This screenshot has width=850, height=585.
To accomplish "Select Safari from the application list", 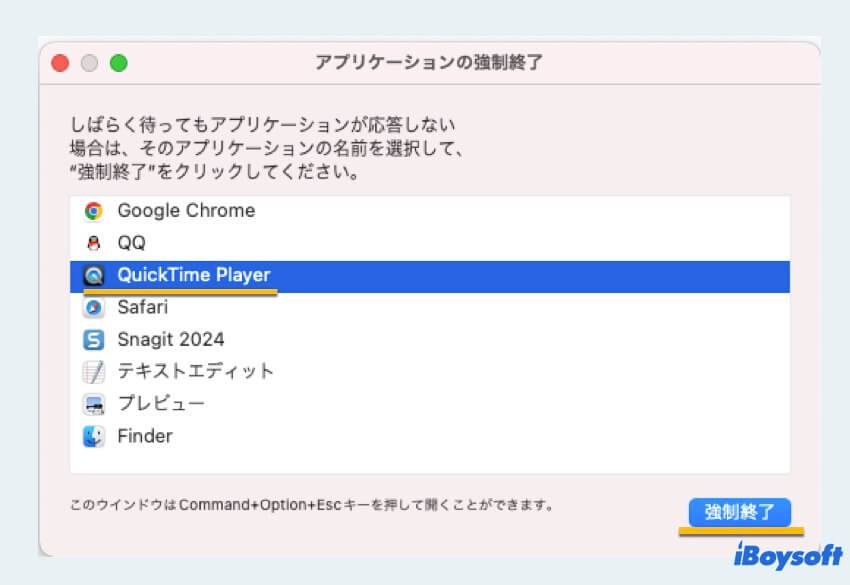I will point(142,307).
